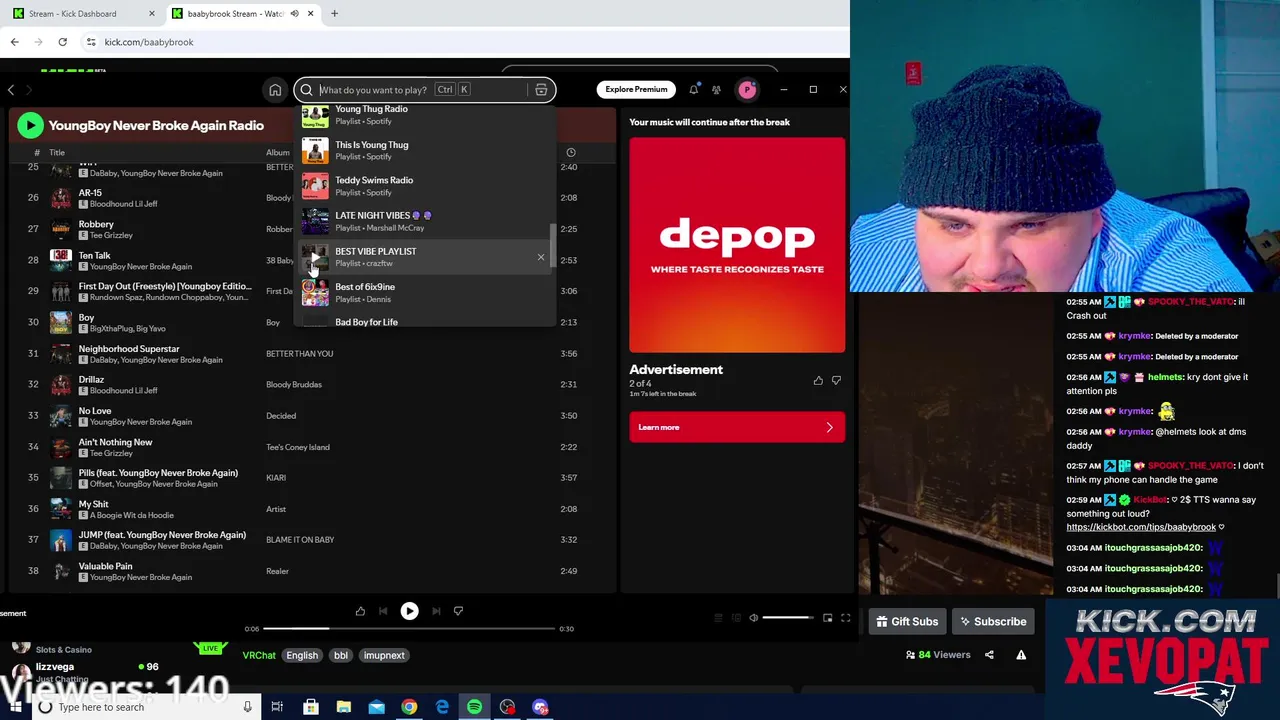Mute the baabybrook tab using speaker icon
Screen dimensions: 1280x720
(294, 14)
